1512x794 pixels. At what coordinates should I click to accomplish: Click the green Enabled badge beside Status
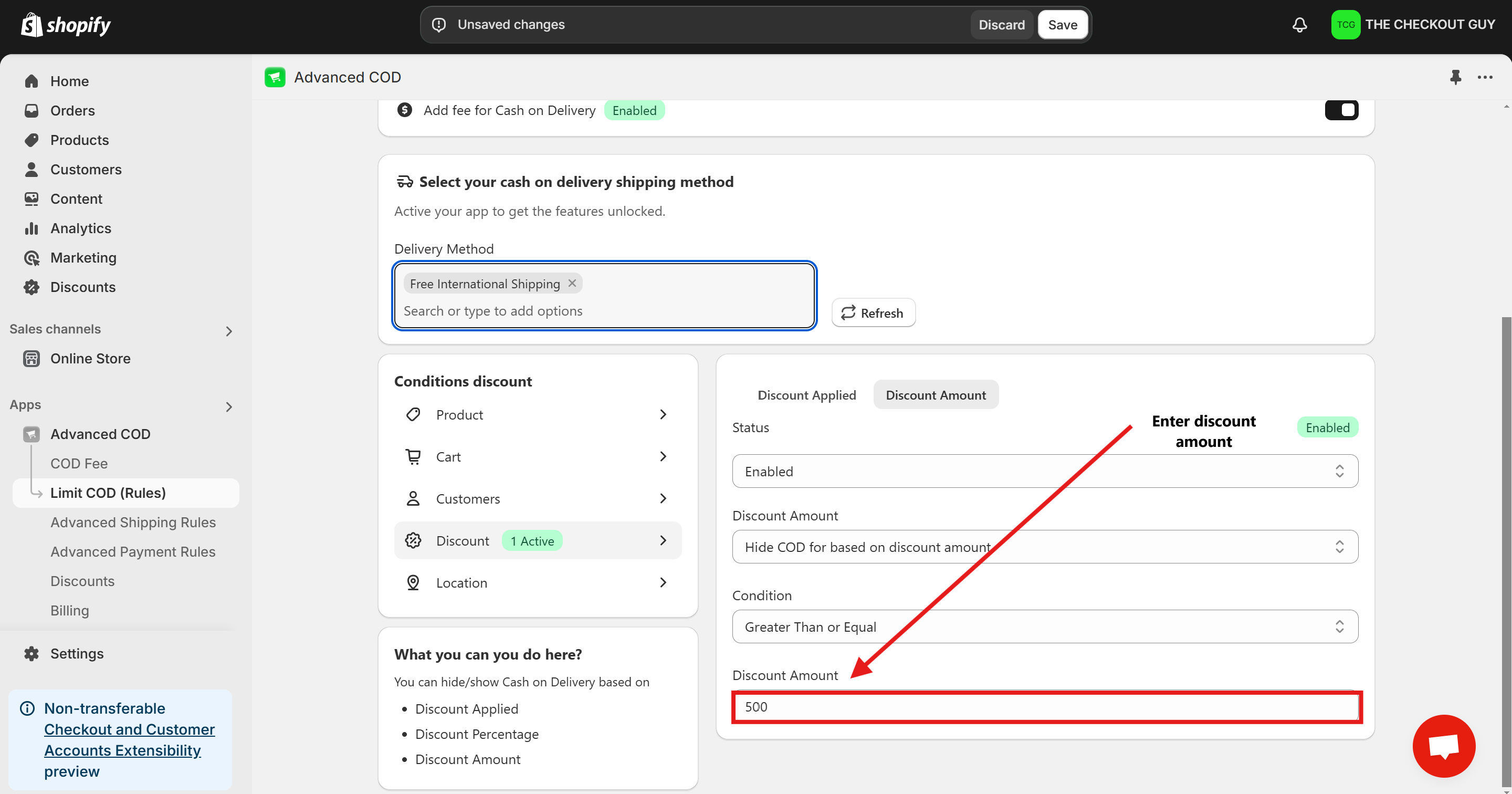tap(1328, 427)
